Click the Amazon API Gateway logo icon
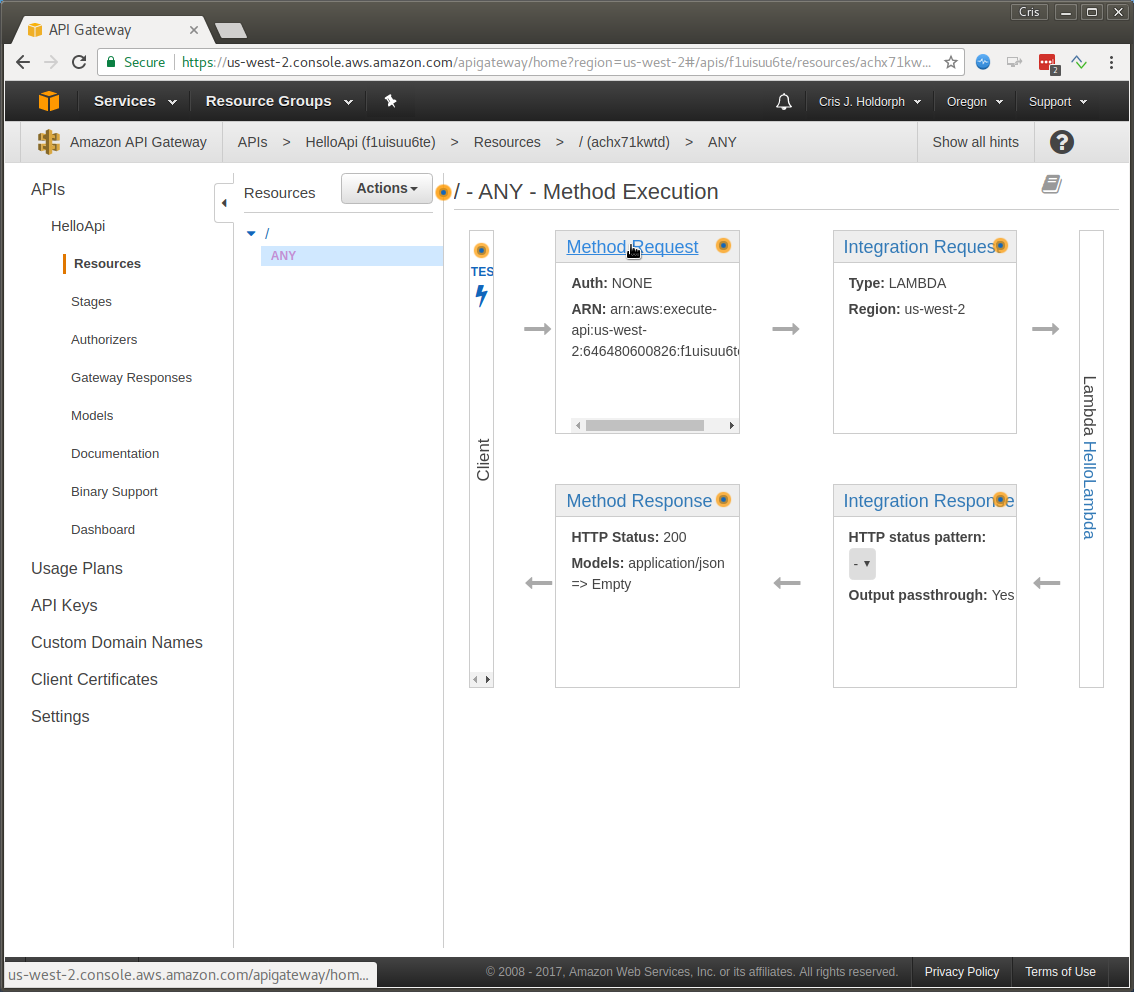1134x992 pixels. (x=48, y=142)
